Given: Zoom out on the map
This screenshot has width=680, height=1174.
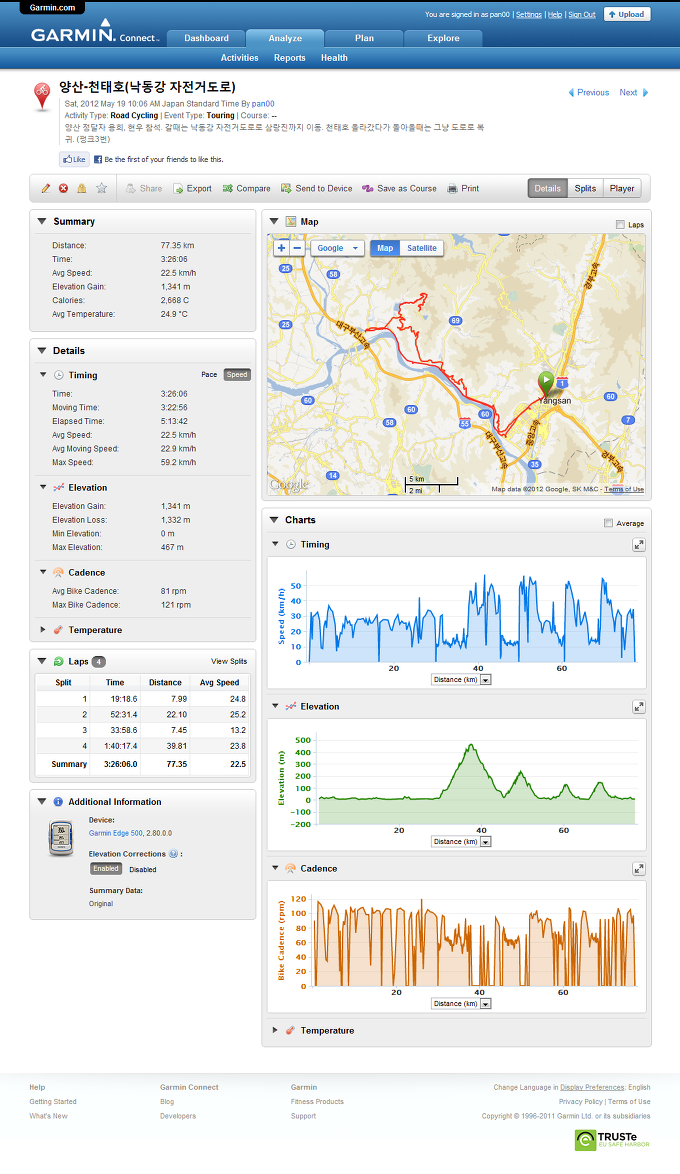Looking at the screenshot, I should coord(297,248).
